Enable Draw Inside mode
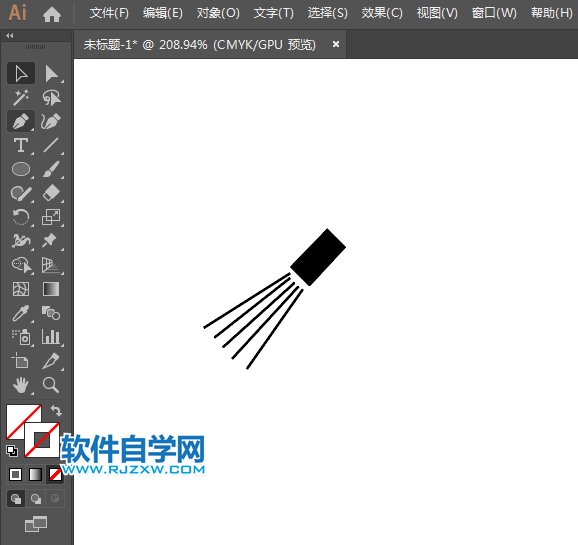Image resolution: width=578 pixels, height=545 pixels. pos(55,499)
